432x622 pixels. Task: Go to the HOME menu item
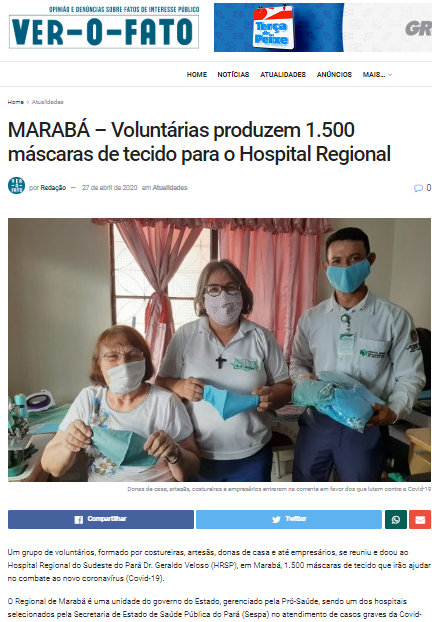click(x=197, y=75)
